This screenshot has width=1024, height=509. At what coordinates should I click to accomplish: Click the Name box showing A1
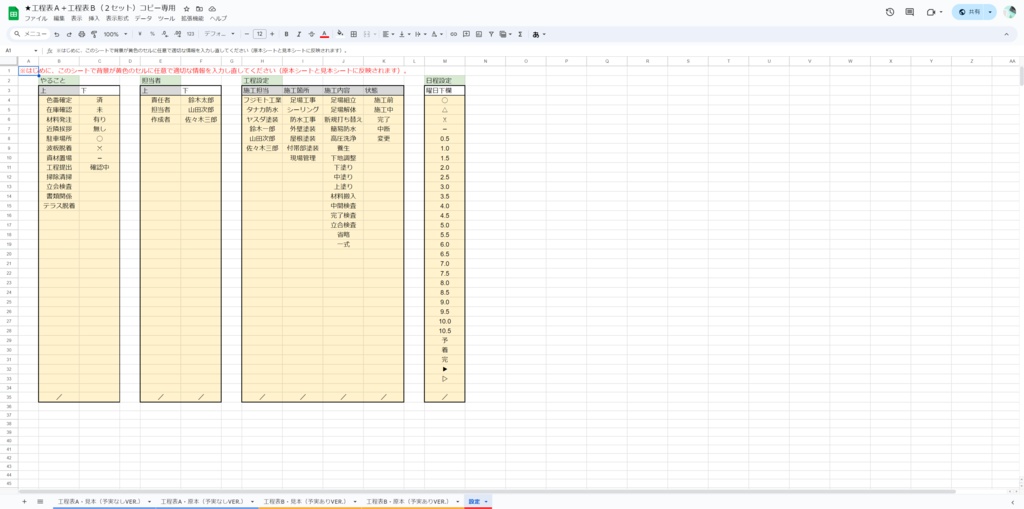[20, 50]
